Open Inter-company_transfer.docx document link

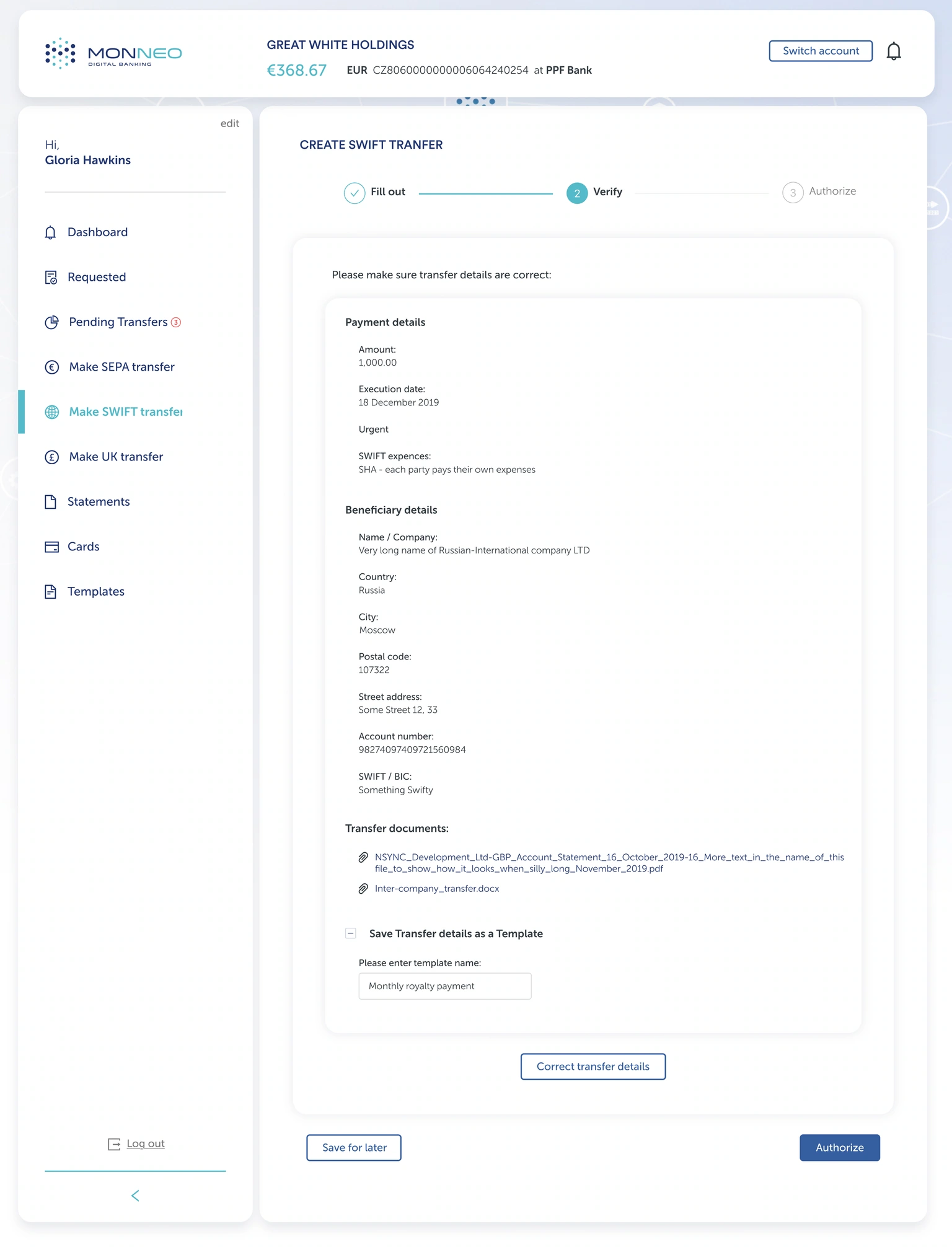pos(437,889)
